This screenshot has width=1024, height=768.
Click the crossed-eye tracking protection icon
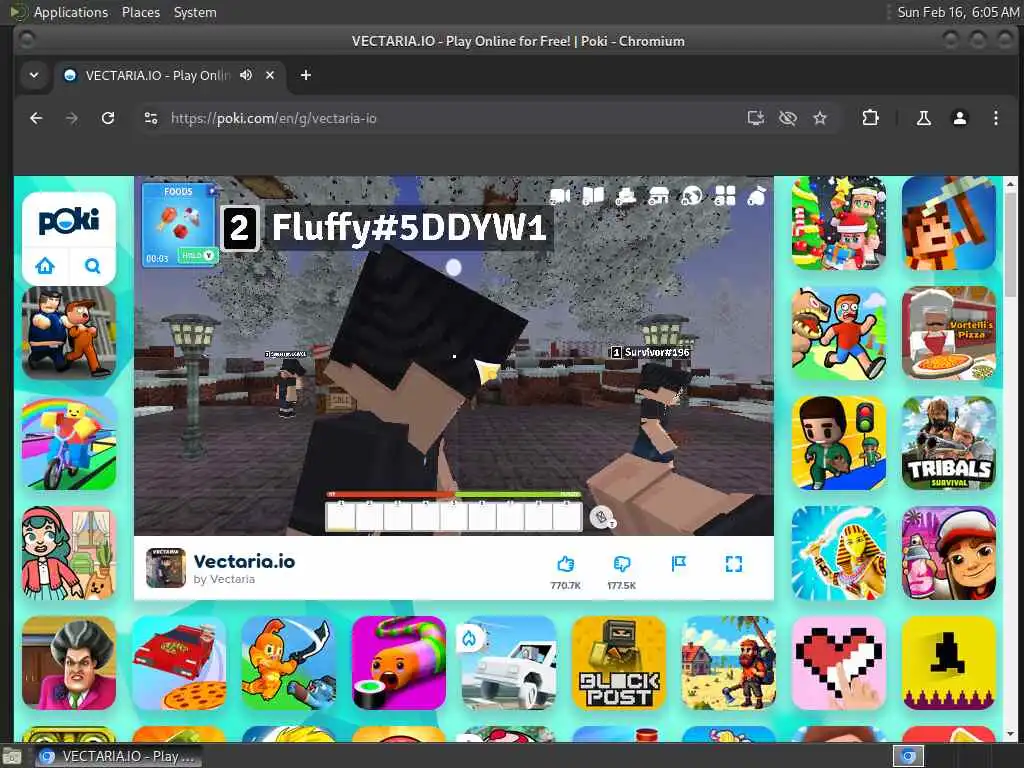(x=788, y=118)
